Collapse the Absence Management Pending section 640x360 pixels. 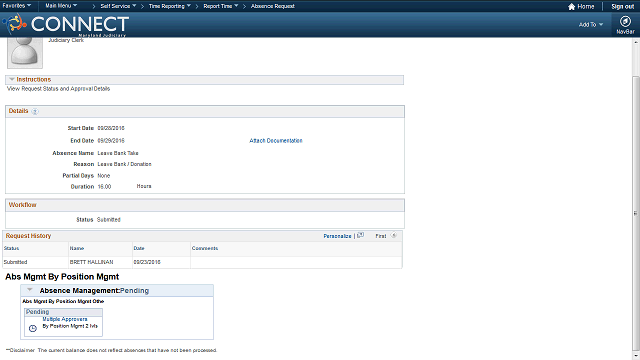(29, 290)
